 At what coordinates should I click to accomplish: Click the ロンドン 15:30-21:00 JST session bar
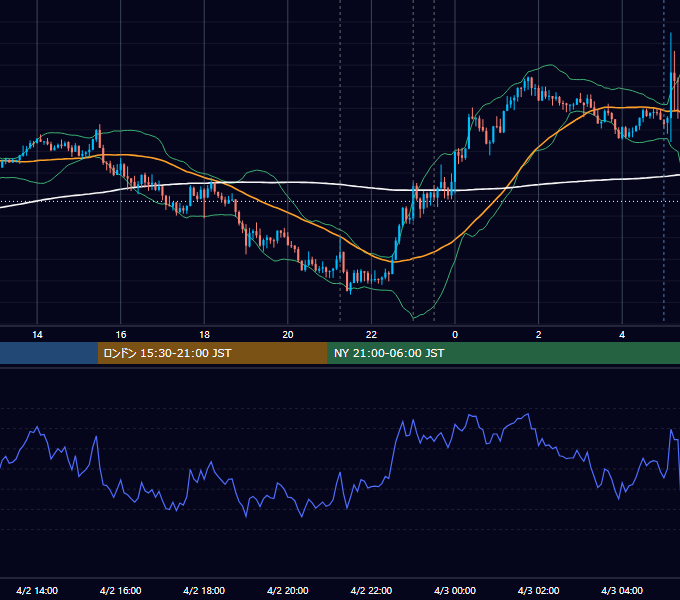[x=212, y=353]
